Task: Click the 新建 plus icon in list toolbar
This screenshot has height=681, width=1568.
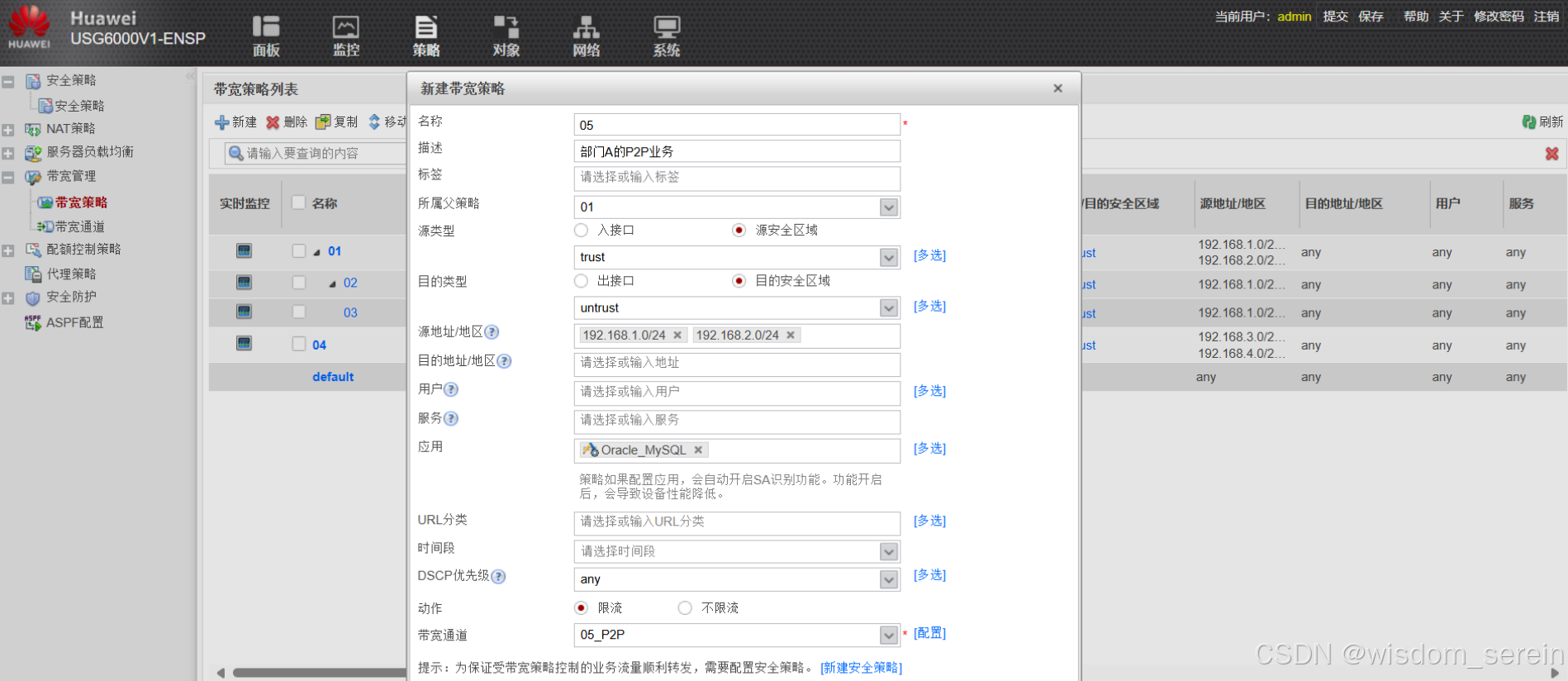Action: click(222, 122)
